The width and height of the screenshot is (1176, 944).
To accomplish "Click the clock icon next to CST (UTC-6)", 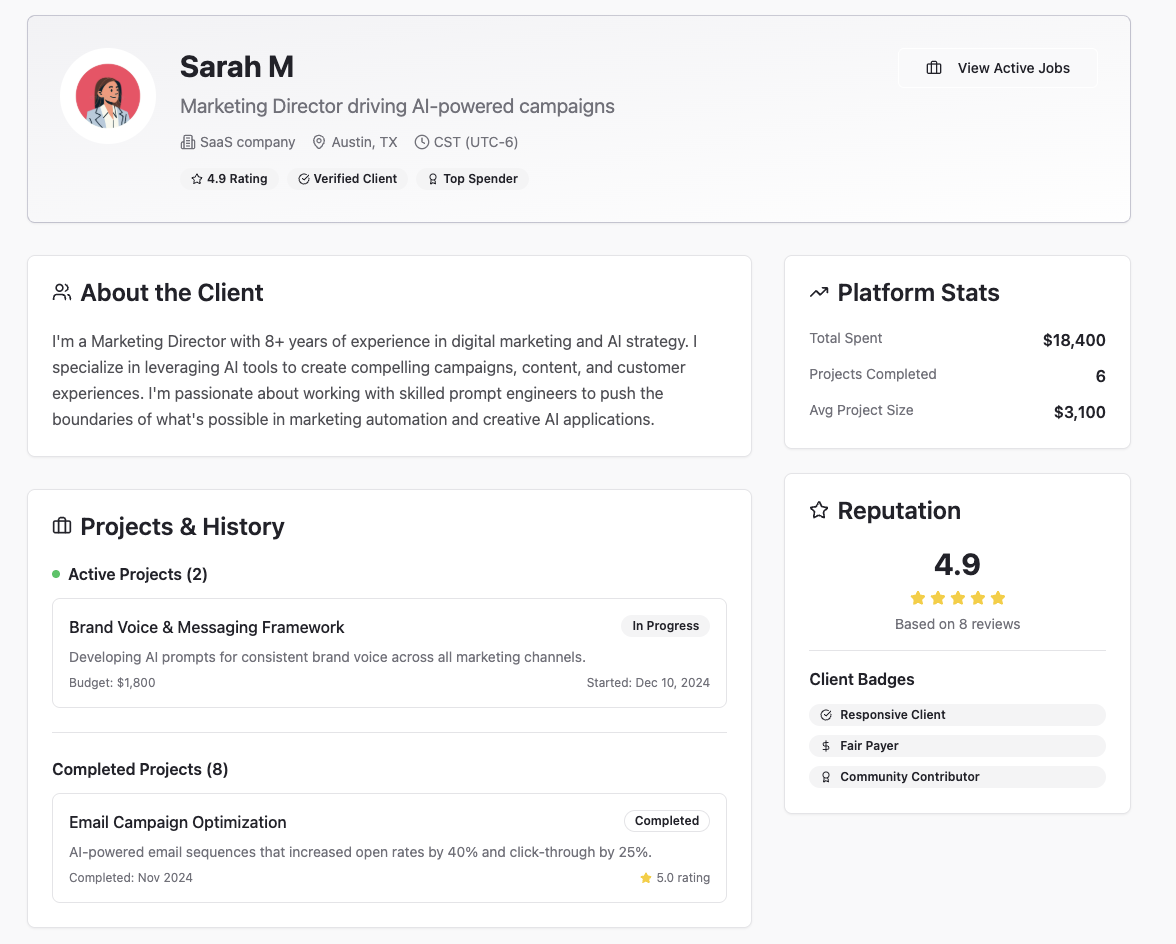I will click(x=423, y=142).
